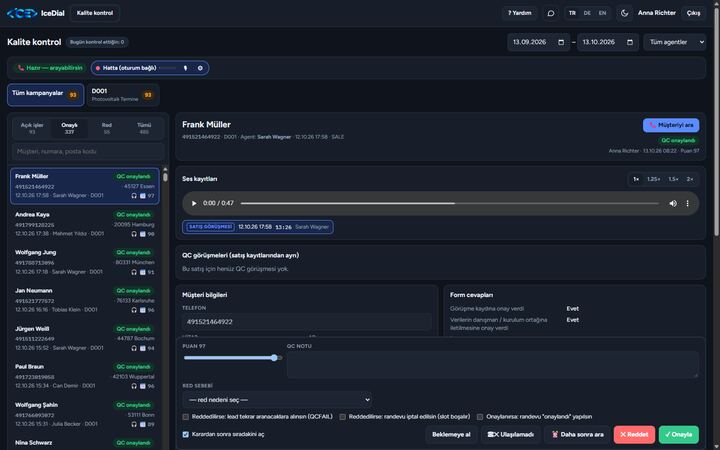Set playback speed to 1×
720x450 pixels.
click(636, 179)
